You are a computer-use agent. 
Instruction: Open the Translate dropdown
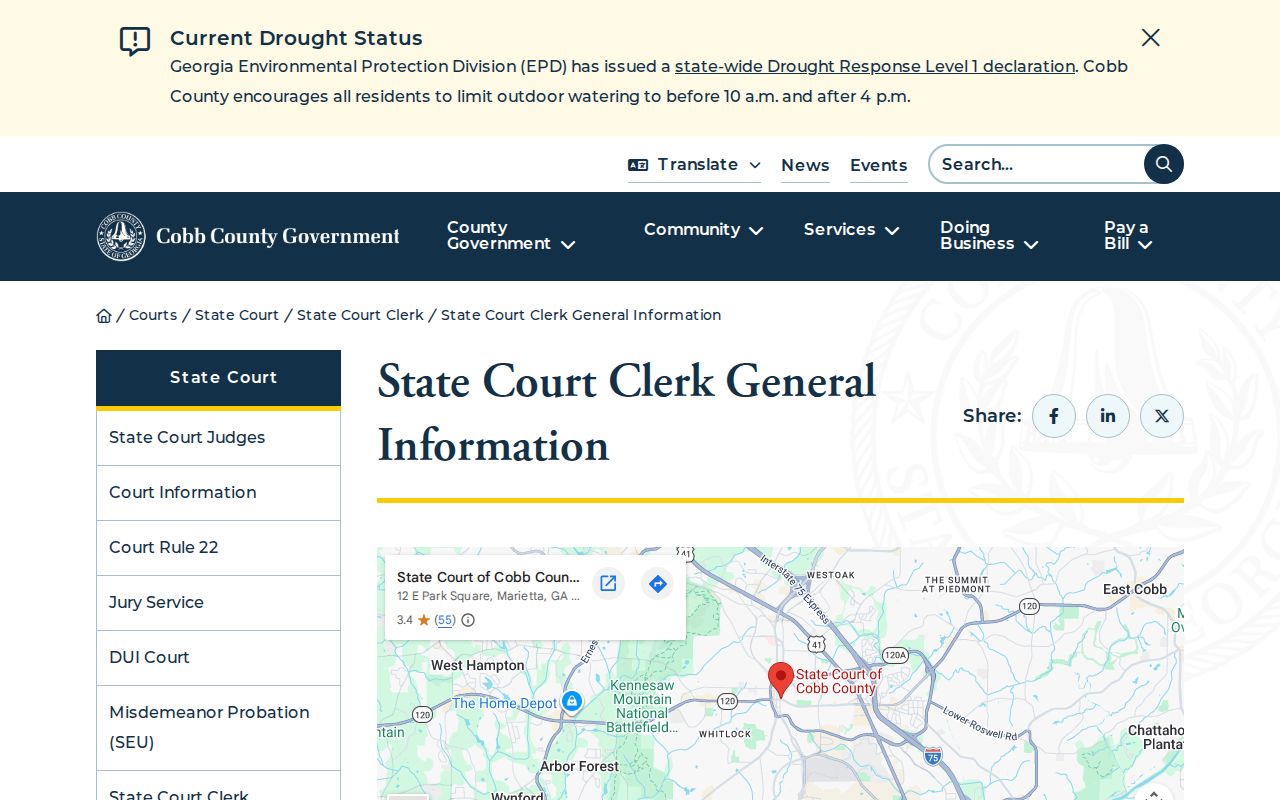695,165
